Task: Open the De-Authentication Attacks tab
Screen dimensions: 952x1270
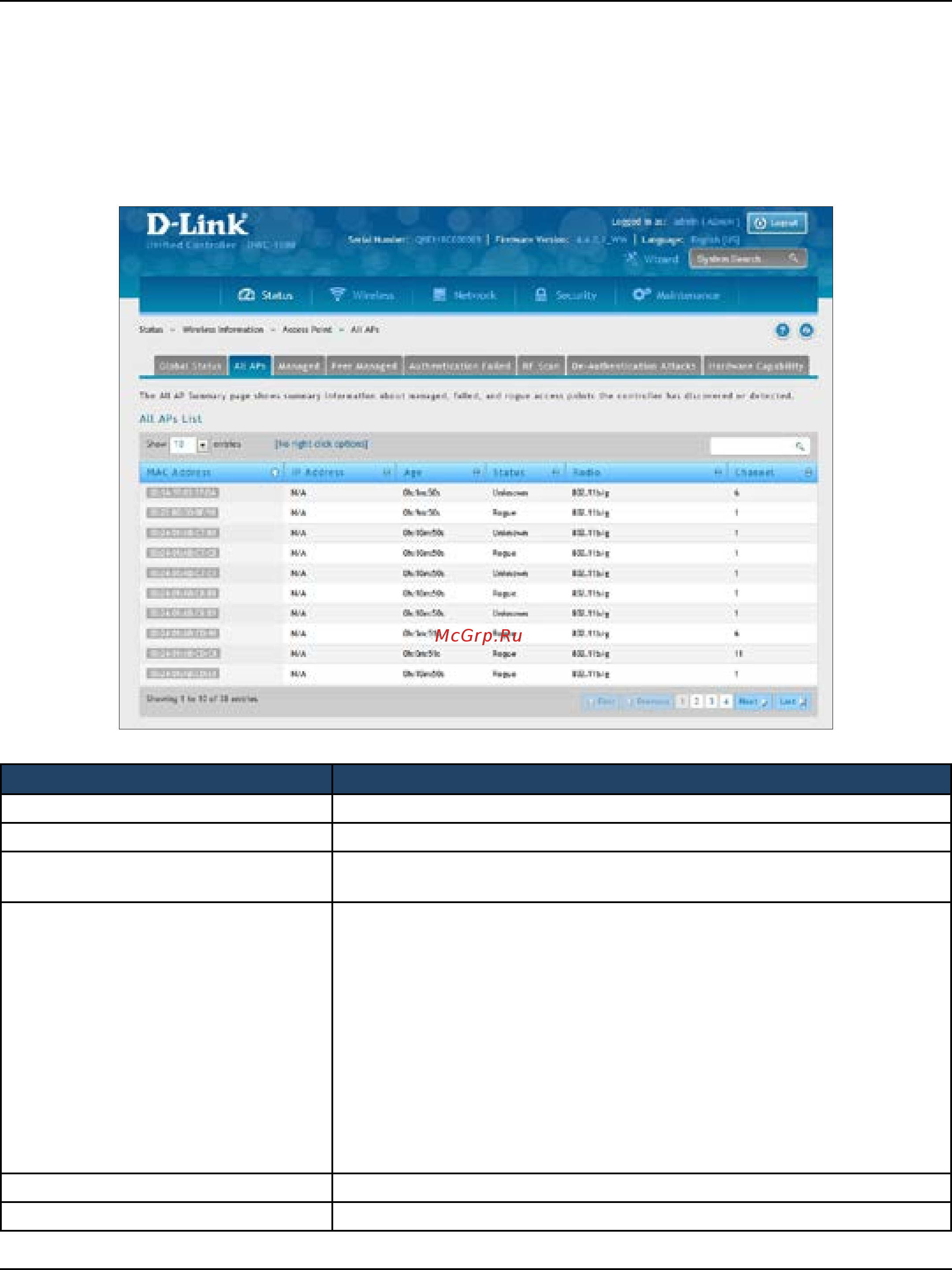Action: (633, 366)
